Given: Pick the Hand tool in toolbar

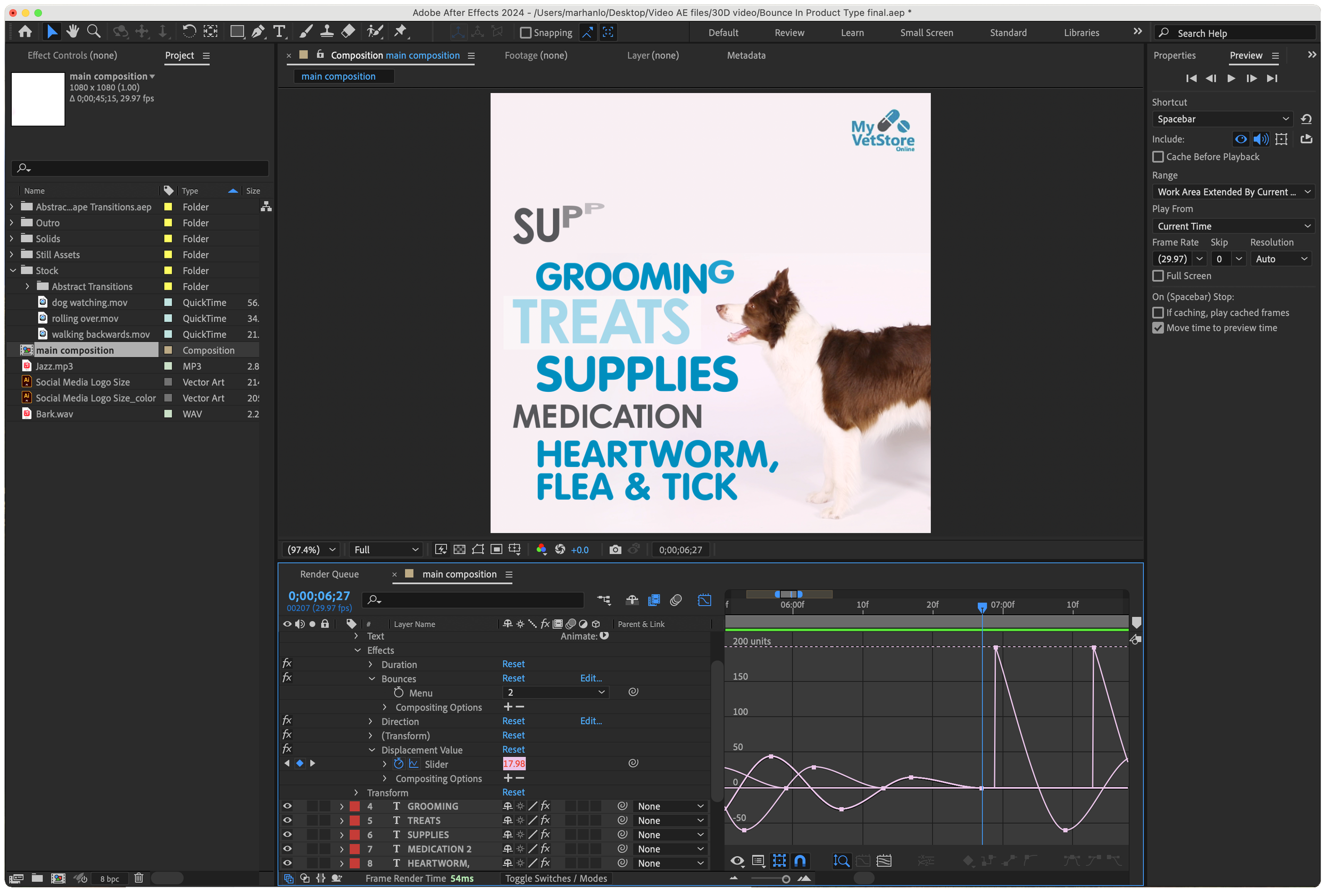Looking at the screenshot, I should (x=72, y=31).
